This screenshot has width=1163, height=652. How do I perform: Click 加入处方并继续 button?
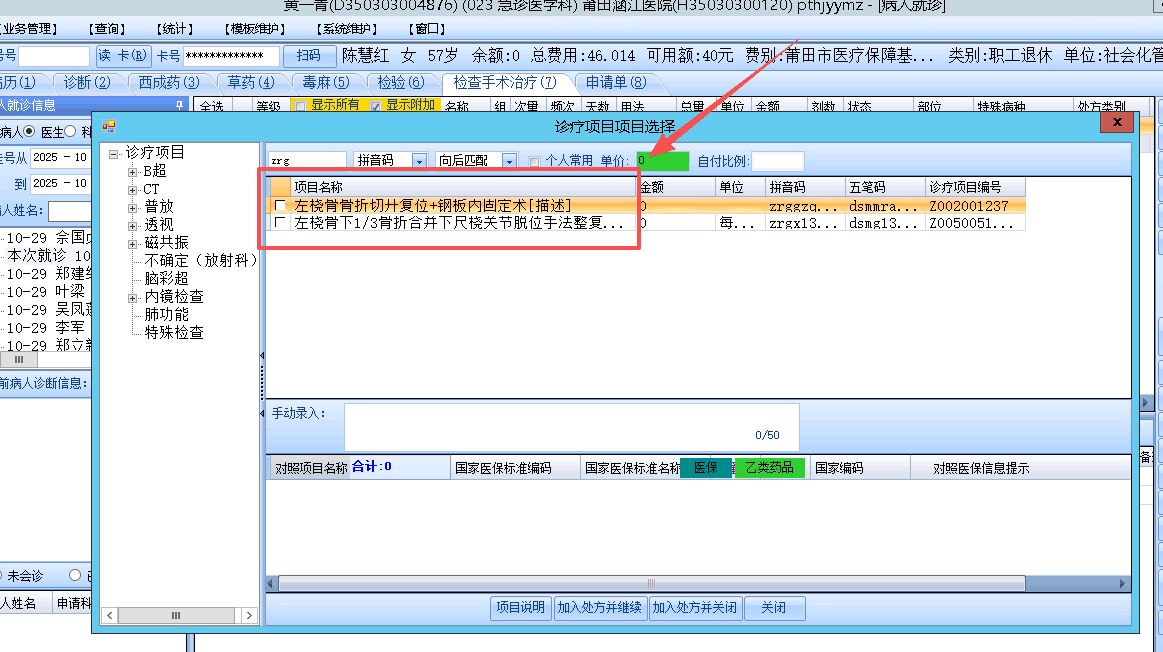(x=599, y=607)
